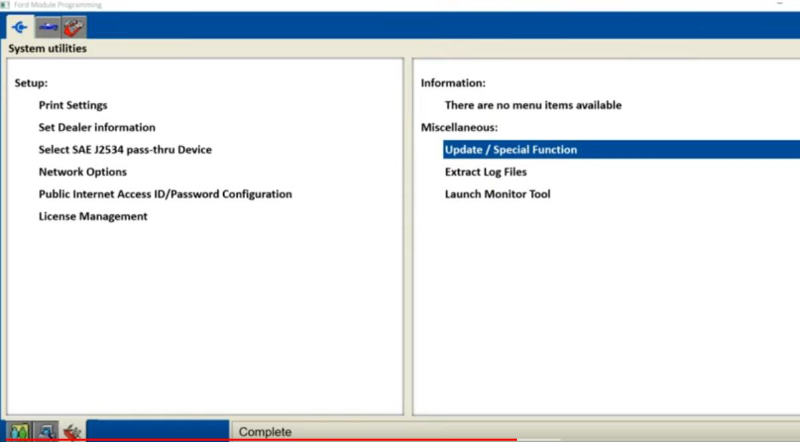This screenshot has height=442, width=800.
Task: Click the blue status bar progress block
Action: coord(158,430)
